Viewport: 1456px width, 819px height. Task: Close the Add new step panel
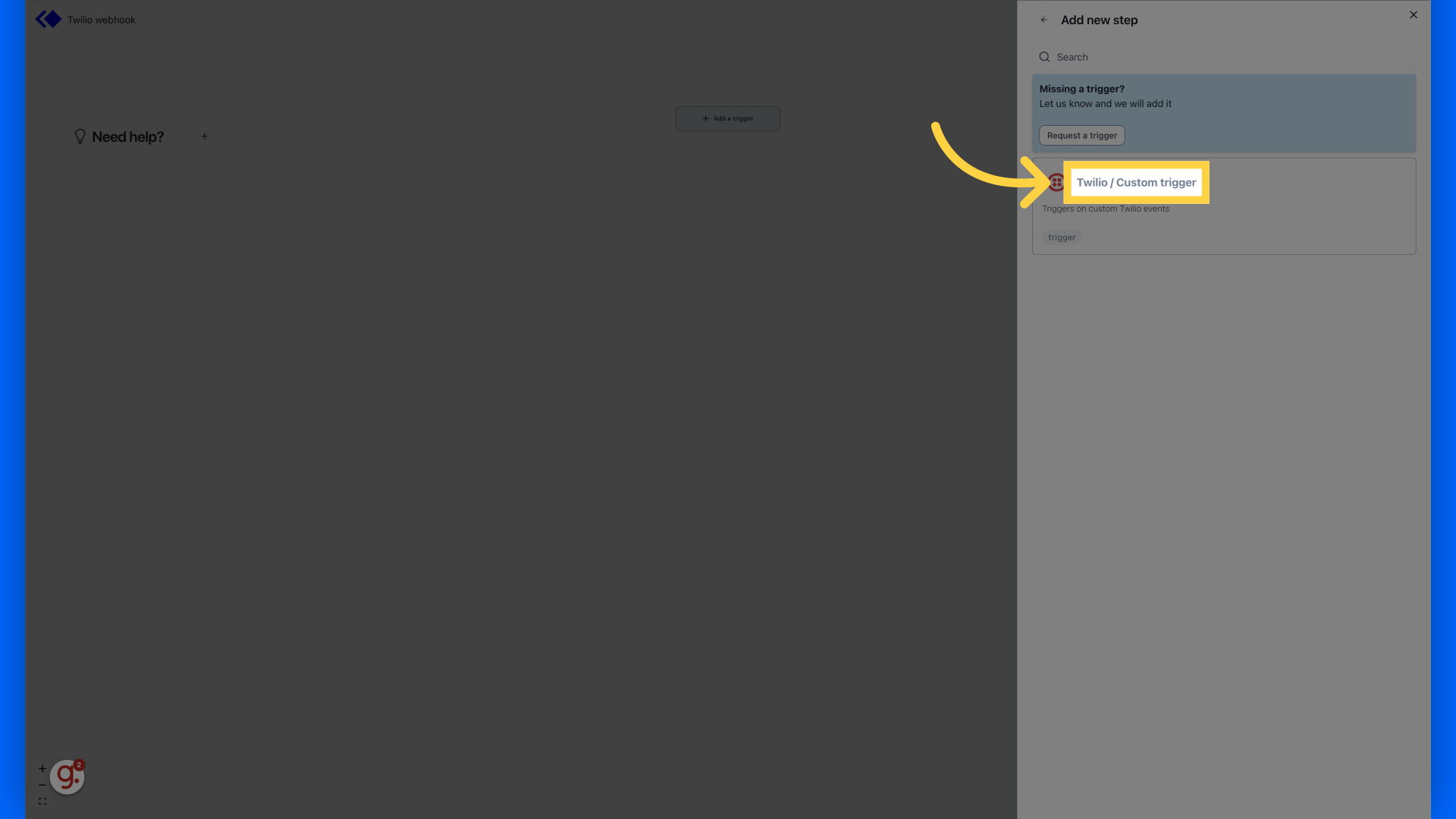click(1413, 14)
